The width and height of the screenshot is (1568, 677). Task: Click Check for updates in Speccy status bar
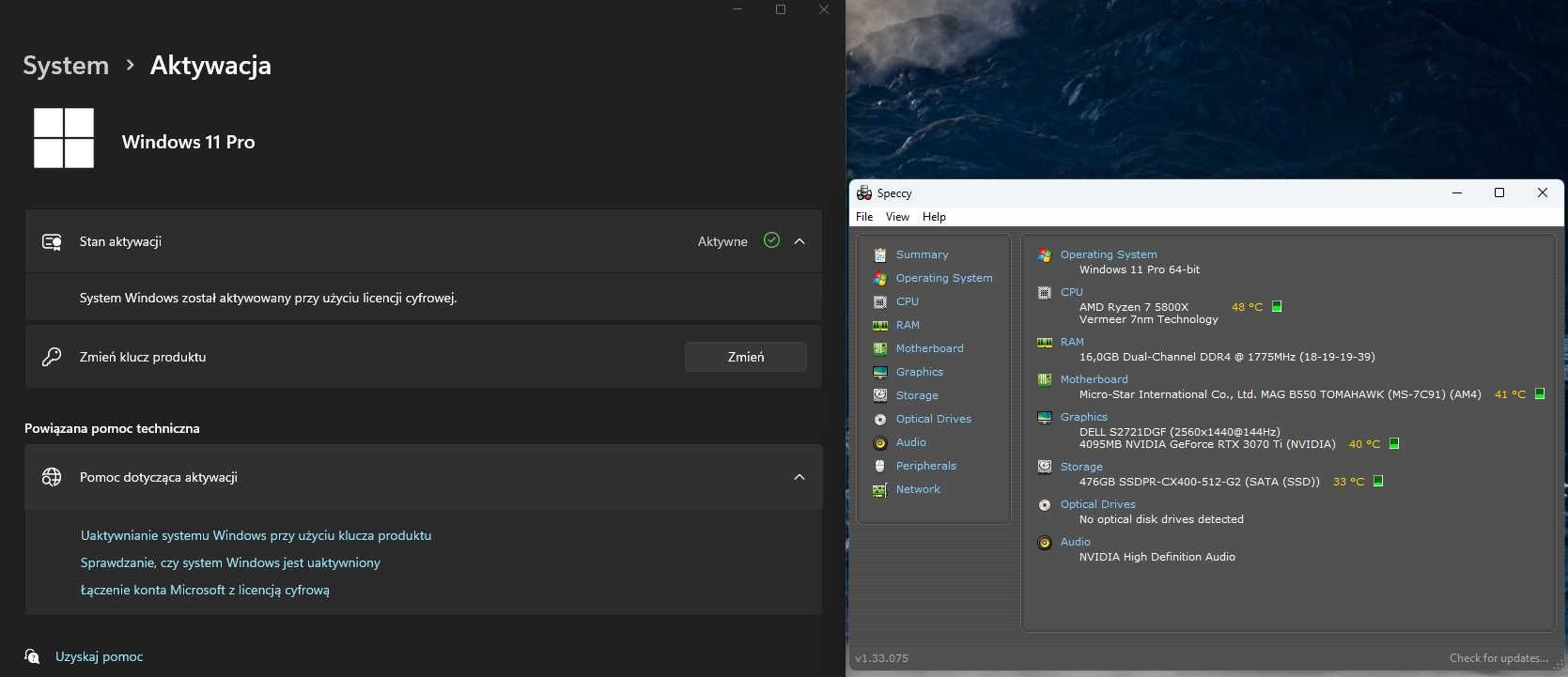pos(1498,658)
